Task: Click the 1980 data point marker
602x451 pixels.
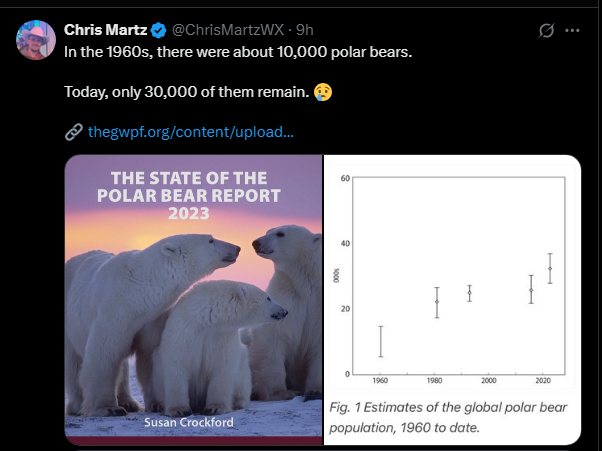Action: pos(437,302)
